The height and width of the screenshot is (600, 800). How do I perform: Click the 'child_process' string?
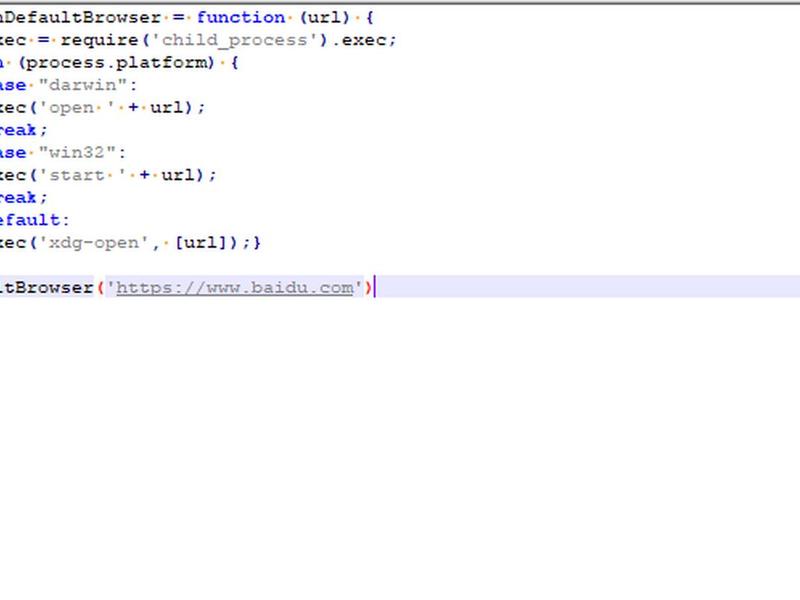click(x=235, y=40)
